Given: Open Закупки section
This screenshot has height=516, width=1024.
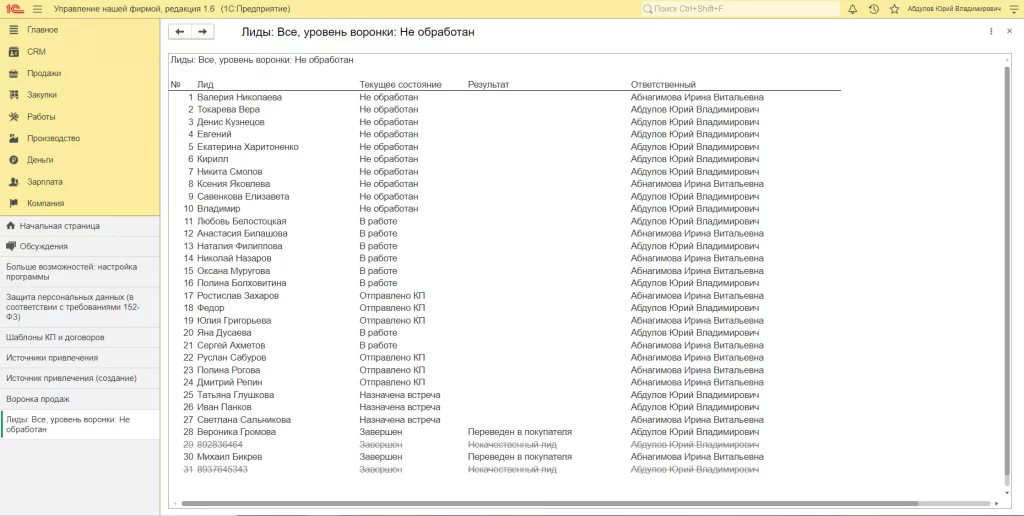Looking at the screenshot, I should [x=42, y=95].
